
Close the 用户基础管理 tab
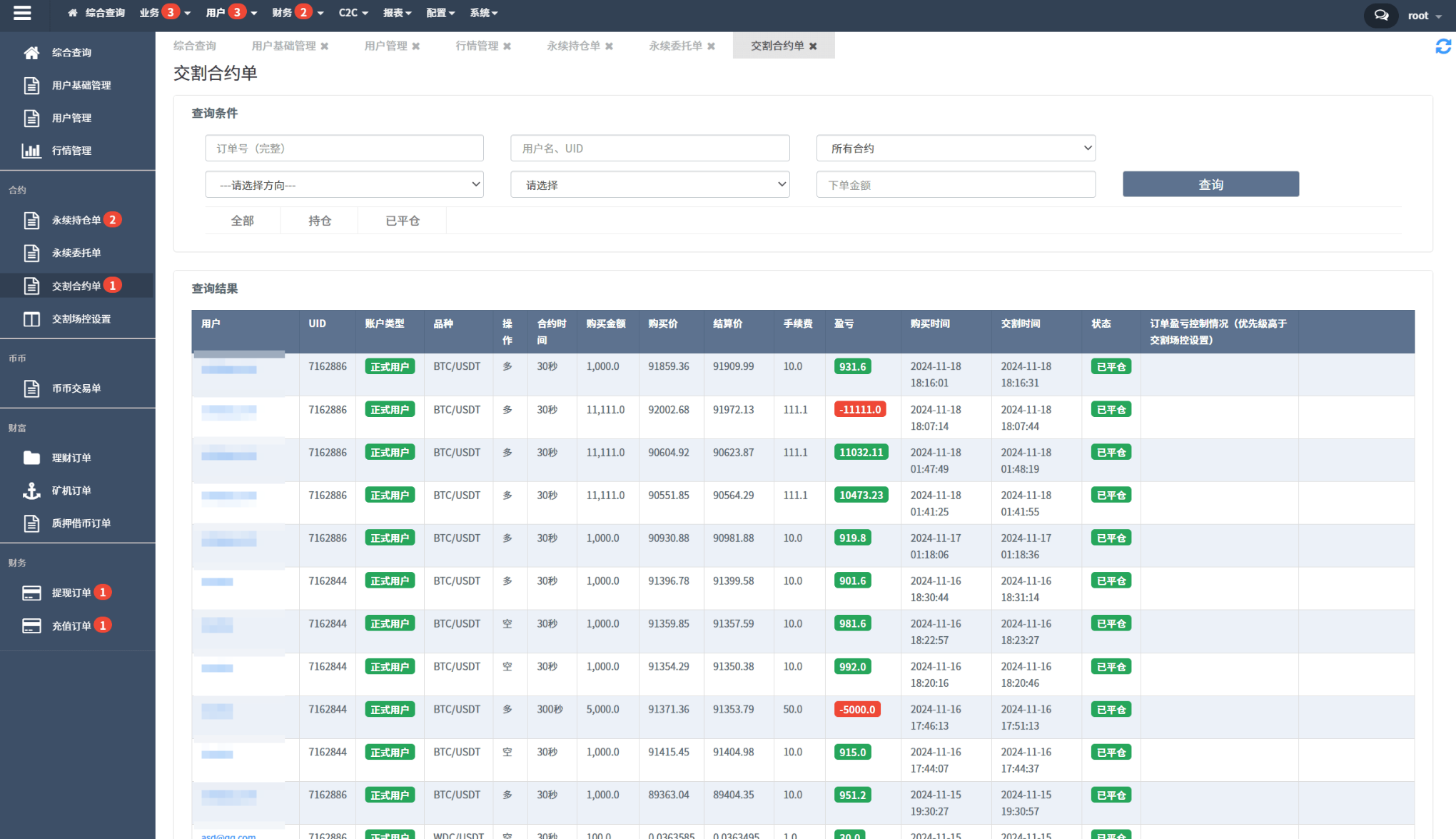pos(325,46)
